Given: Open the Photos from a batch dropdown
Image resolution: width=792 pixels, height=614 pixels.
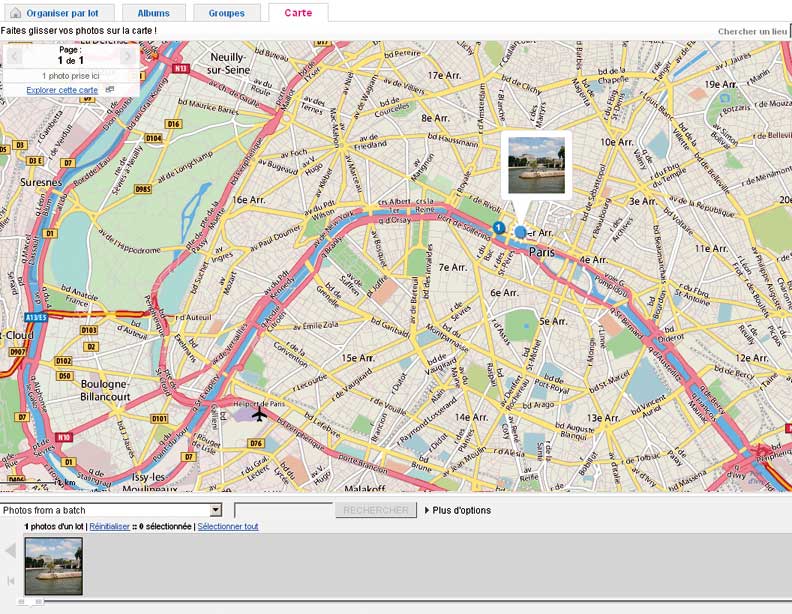Looking at the screenshot, I should pyautogui.click(x=215, y=510).
